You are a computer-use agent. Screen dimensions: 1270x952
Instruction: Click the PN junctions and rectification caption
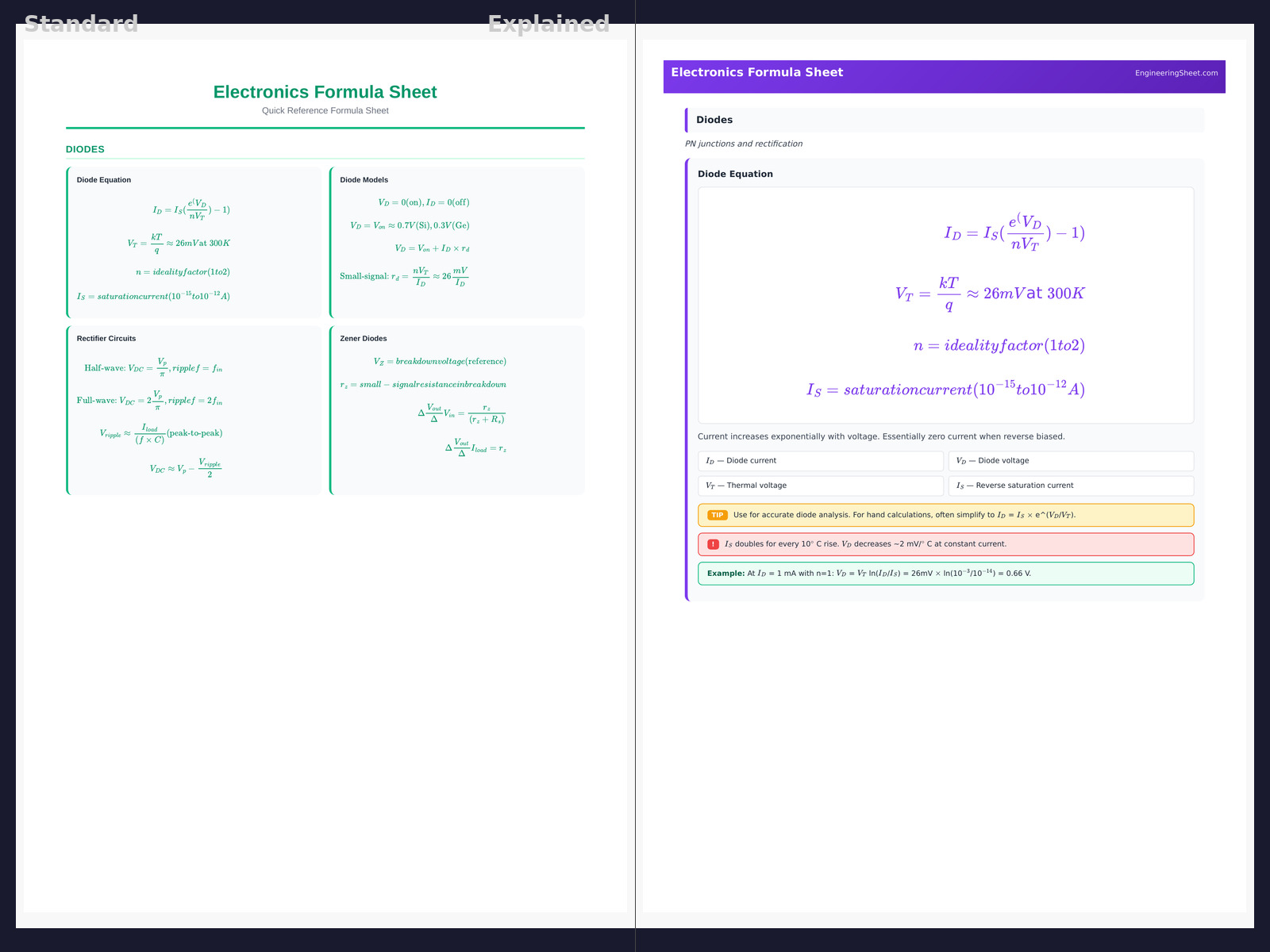(743, 144)
